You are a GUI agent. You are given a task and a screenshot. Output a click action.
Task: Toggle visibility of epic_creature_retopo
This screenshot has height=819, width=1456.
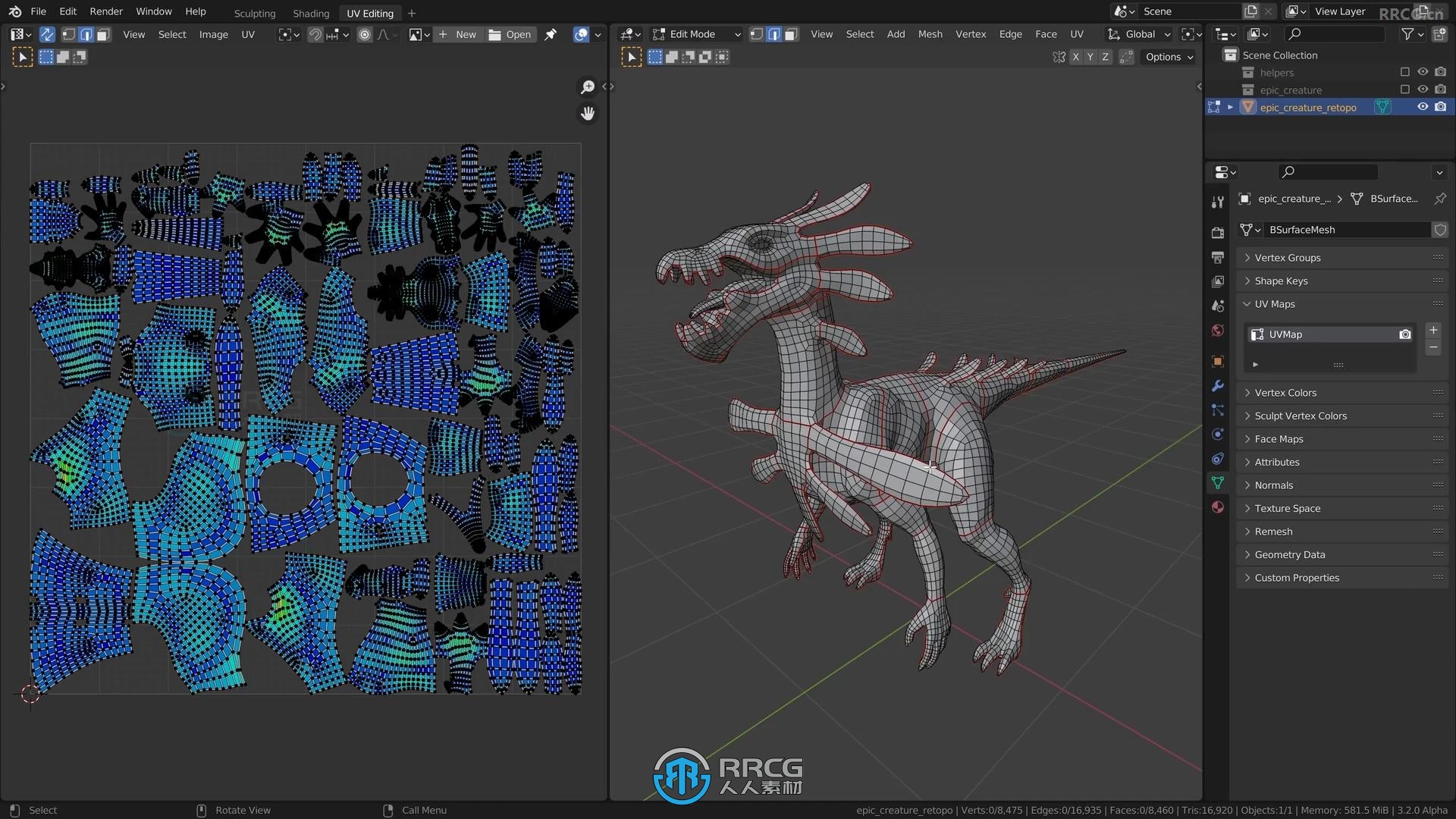pos(1422,106)
